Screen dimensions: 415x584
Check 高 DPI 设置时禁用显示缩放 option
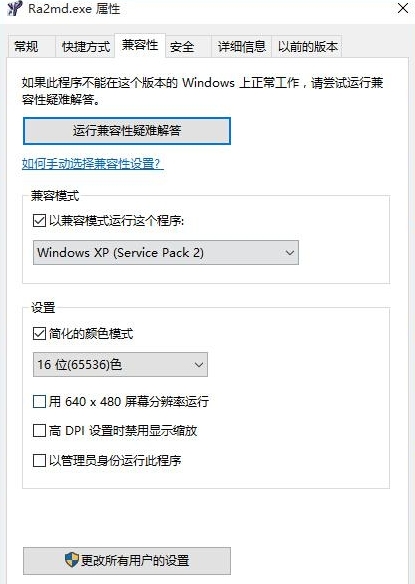point(39,431)
